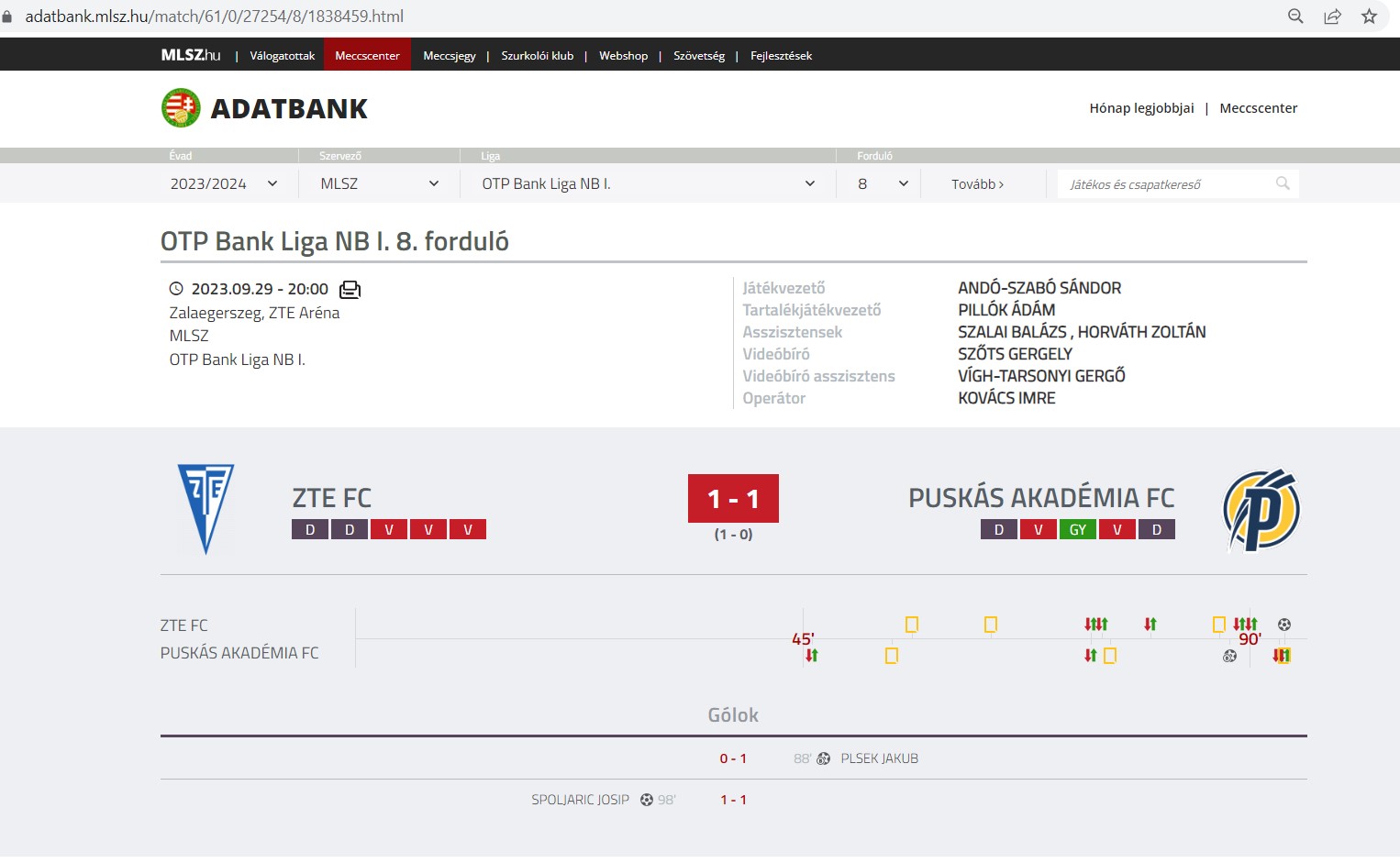The height and width of the screenshot is (863, 1400).
Task: Click the ball icon beside 98' goal
Action: 647,800
